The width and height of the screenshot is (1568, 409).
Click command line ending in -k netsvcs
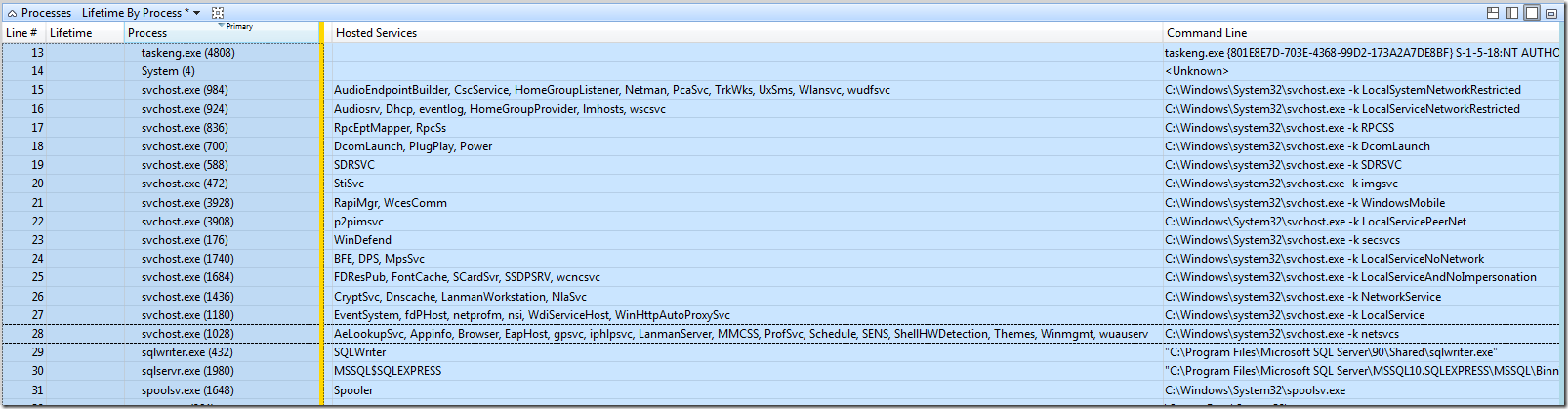pyautogui.click(x=1282, y=334)
